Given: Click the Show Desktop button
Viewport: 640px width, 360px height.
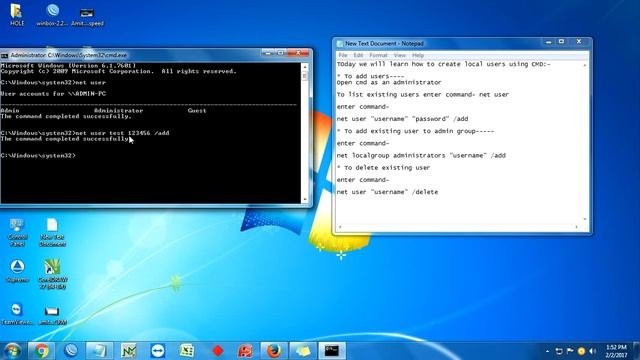Looking at the screenshot, I should point(636,351).
